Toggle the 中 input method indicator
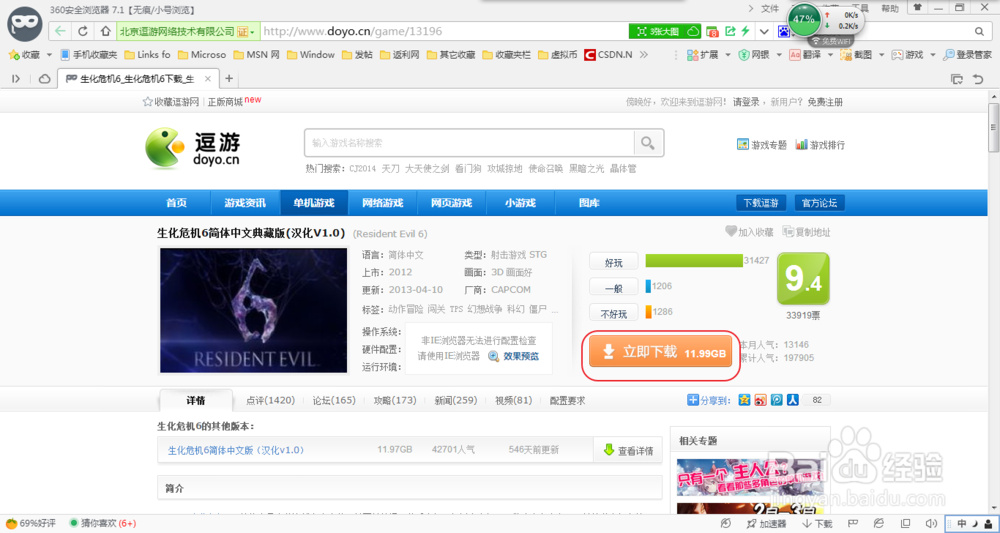The height and width of the screenshot is (533, 1000). 962,523
